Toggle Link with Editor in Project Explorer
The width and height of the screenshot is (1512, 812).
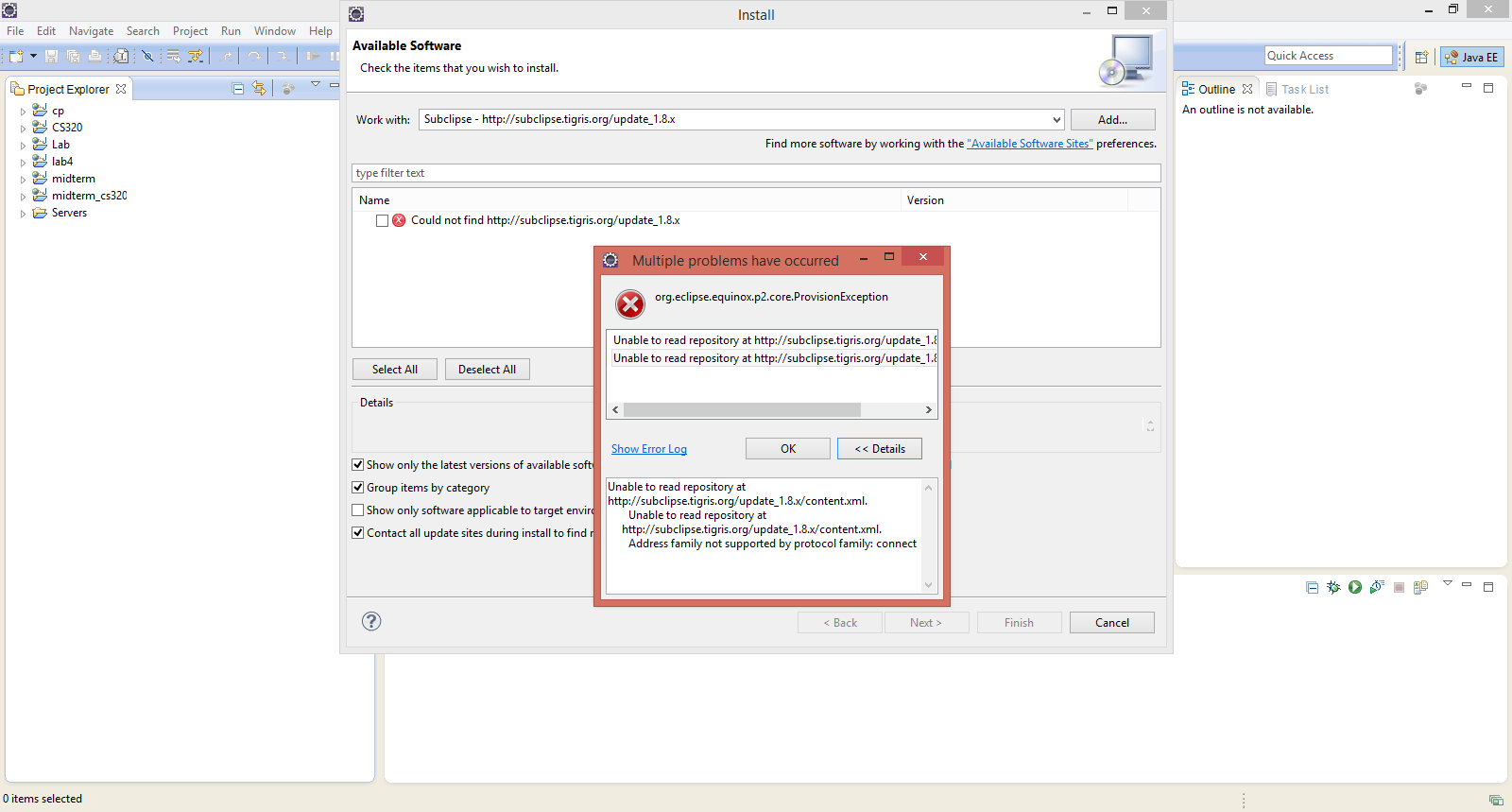click(x=259, y=89)
